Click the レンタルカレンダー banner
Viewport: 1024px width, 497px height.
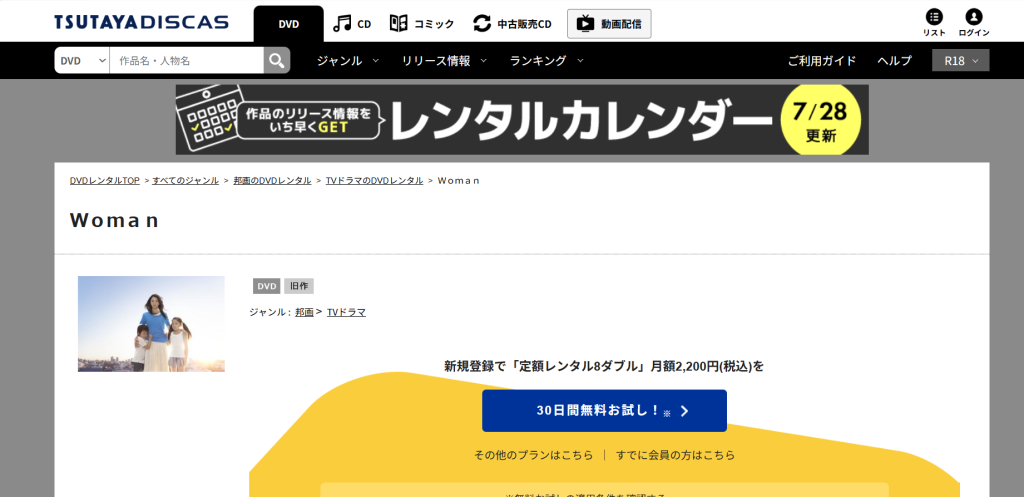[x=522, y=120]
